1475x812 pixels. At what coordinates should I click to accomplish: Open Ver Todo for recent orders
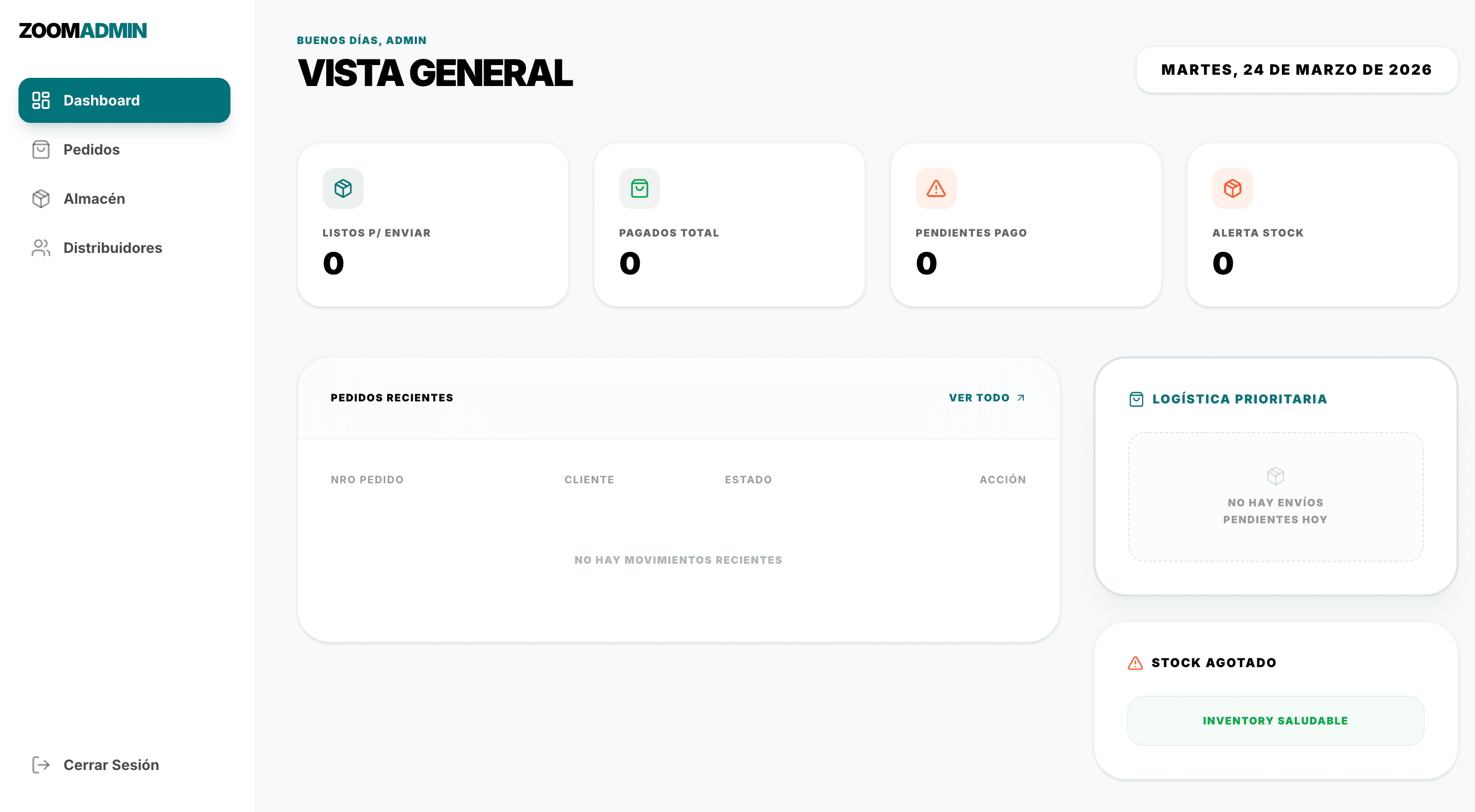pyautogui.click(x=980, y=397)
